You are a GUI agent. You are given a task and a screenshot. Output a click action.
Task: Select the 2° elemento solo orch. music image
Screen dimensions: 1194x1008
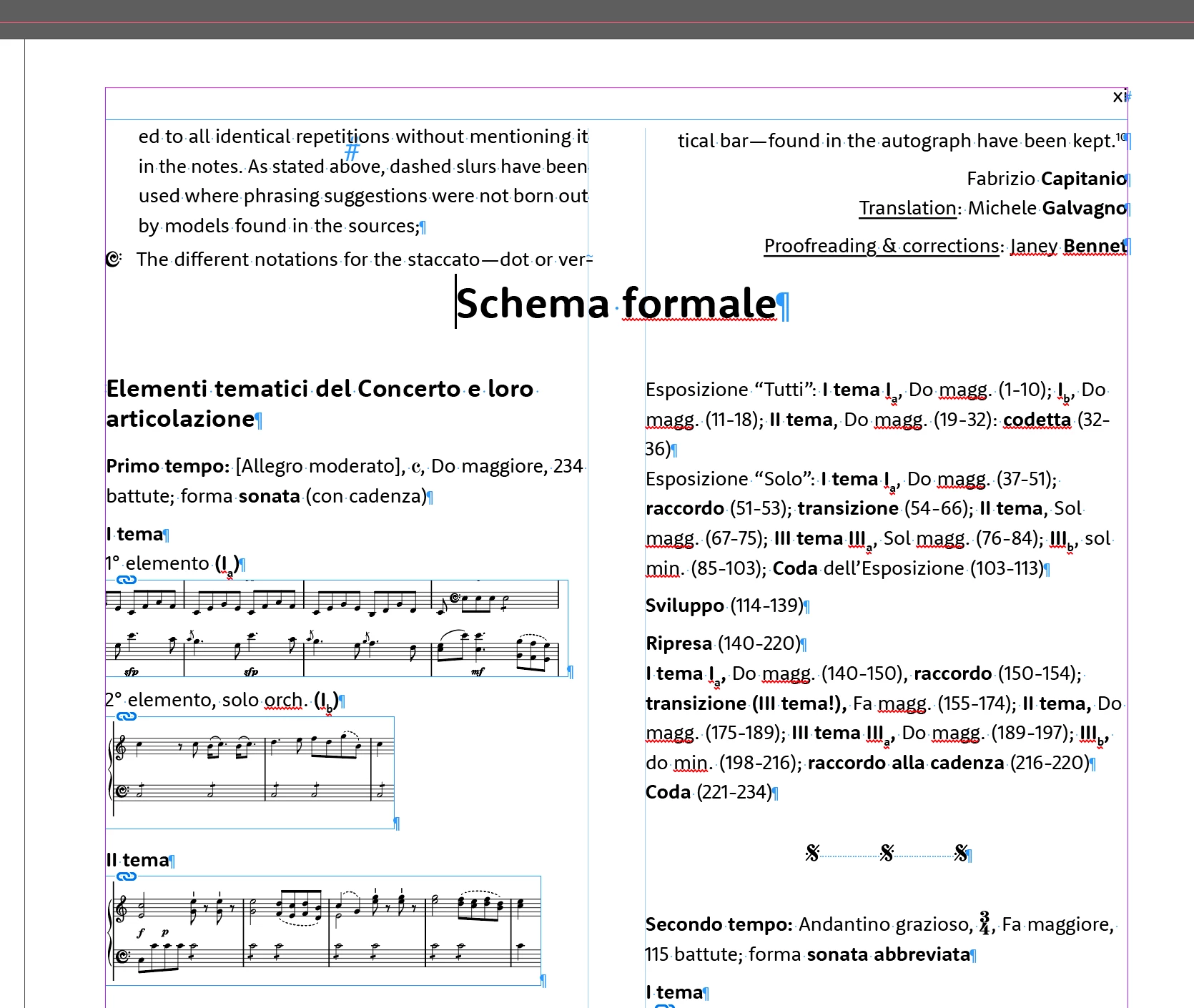click(250, 772)
